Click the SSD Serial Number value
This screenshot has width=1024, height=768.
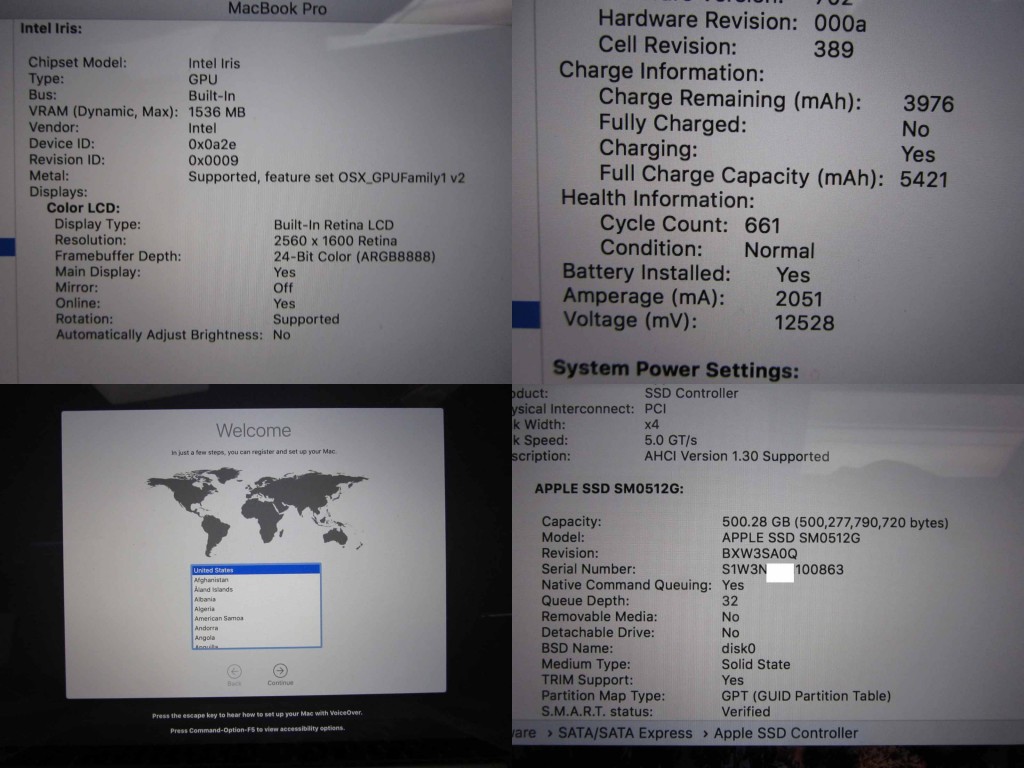[782, 569]
